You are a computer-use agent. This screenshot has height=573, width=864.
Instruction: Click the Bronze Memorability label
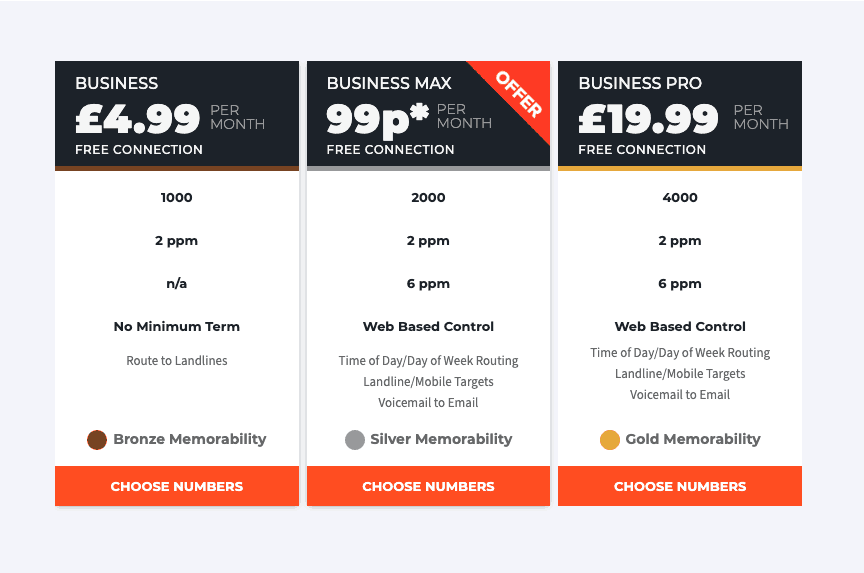[x=190, y=439]
